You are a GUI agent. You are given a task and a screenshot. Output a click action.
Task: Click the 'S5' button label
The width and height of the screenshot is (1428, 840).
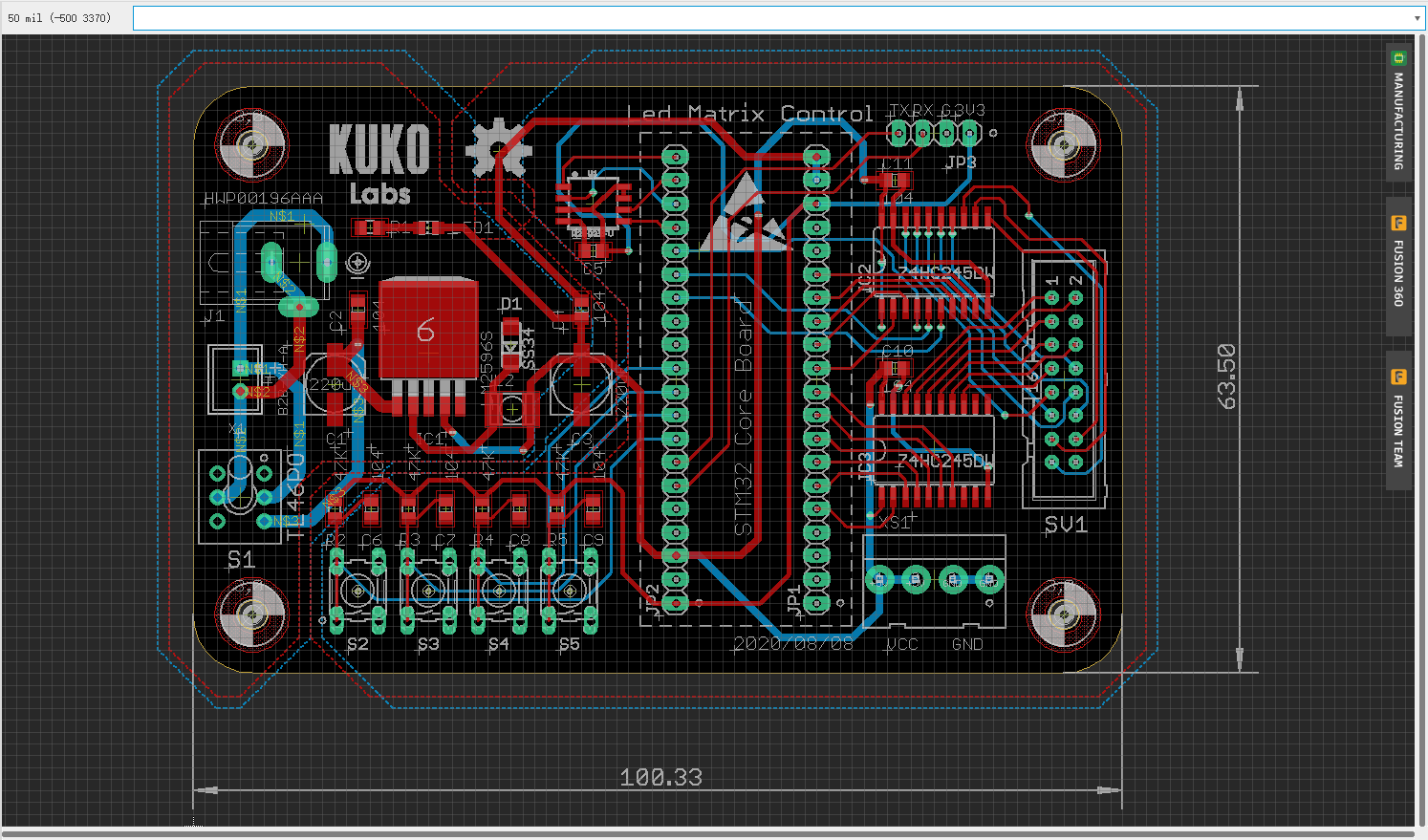pos(569,644)
